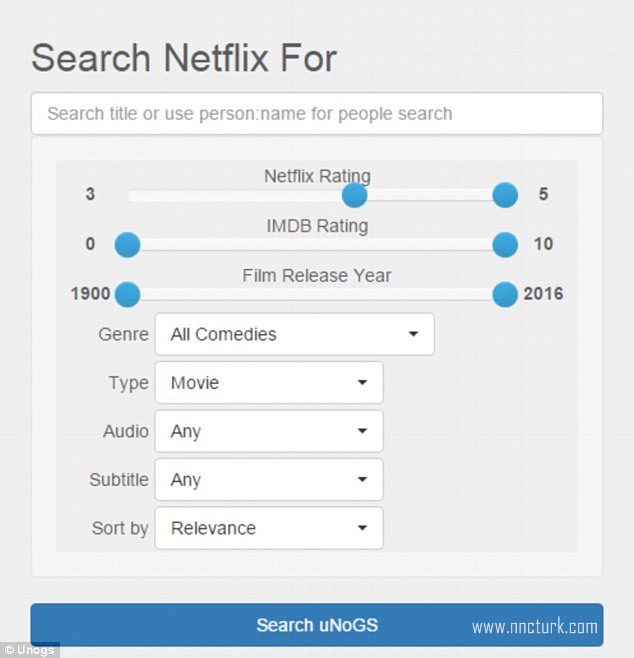Screen dimensions: 634x658
Task: Click the title search input field
Action: tap(317, 113)
